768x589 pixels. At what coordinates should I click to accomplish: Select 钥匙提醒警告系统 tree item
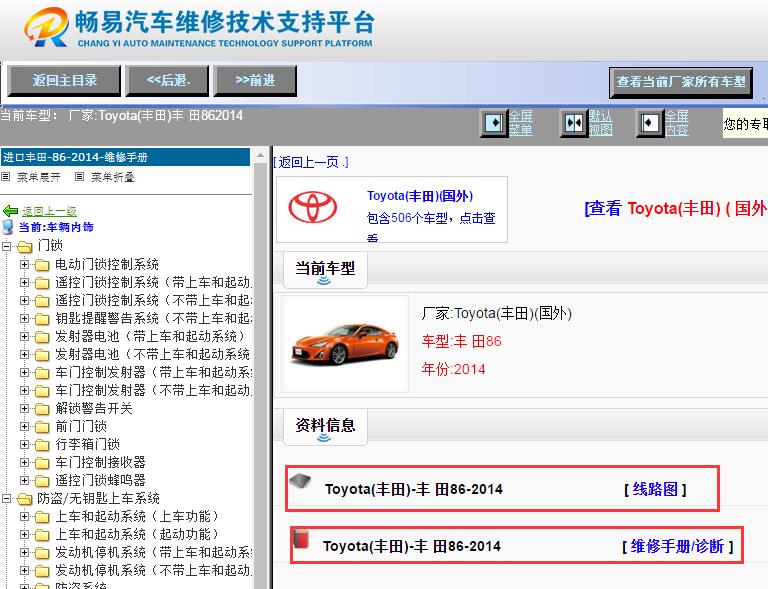[x=153, y=319]
